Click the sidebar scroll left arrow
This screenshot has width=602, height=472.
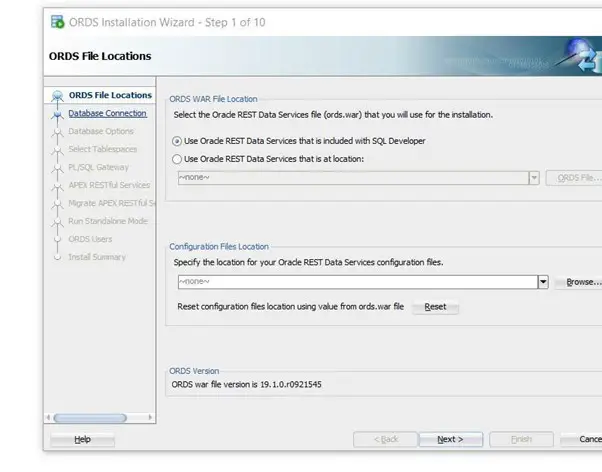coord(48,417)
